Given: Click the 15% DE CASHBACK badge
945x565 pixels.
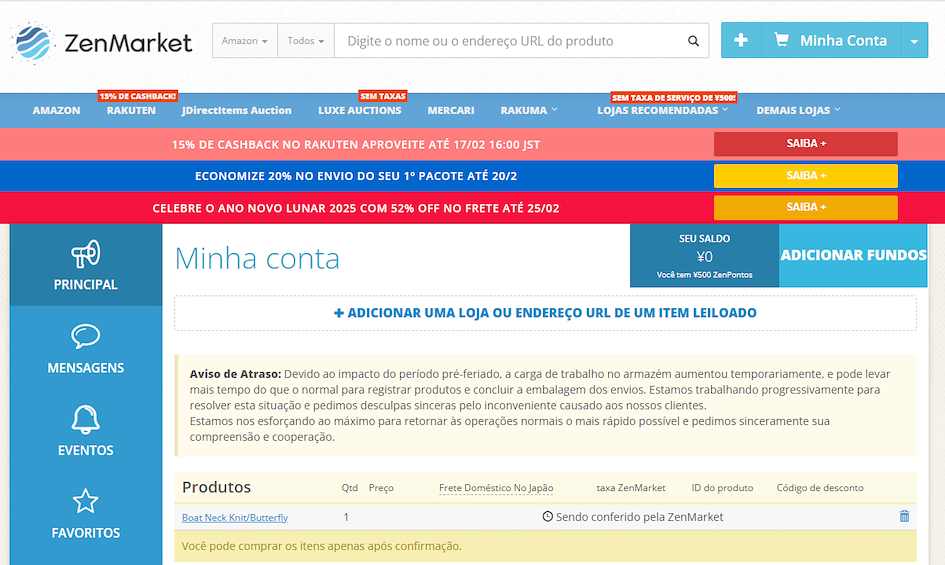Looking at the screenshot, I should [x=138, y=96].
